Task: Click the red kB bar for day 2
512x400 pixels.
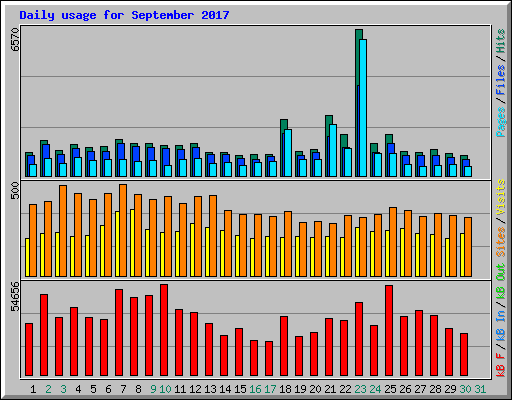Action: 44,335
